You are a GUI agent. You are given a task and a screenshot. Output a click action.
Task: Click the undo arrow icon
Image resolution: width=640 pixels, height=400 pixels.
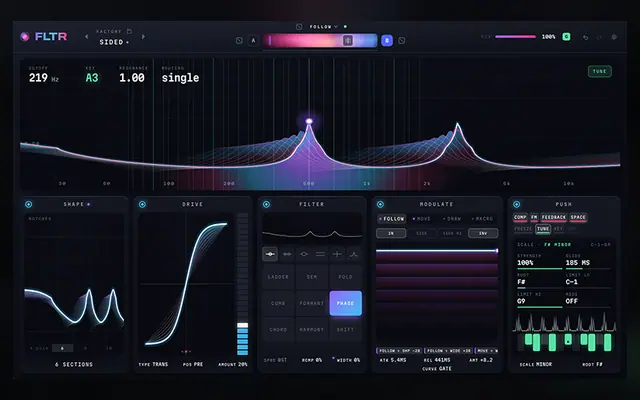[x=585, y=37]
